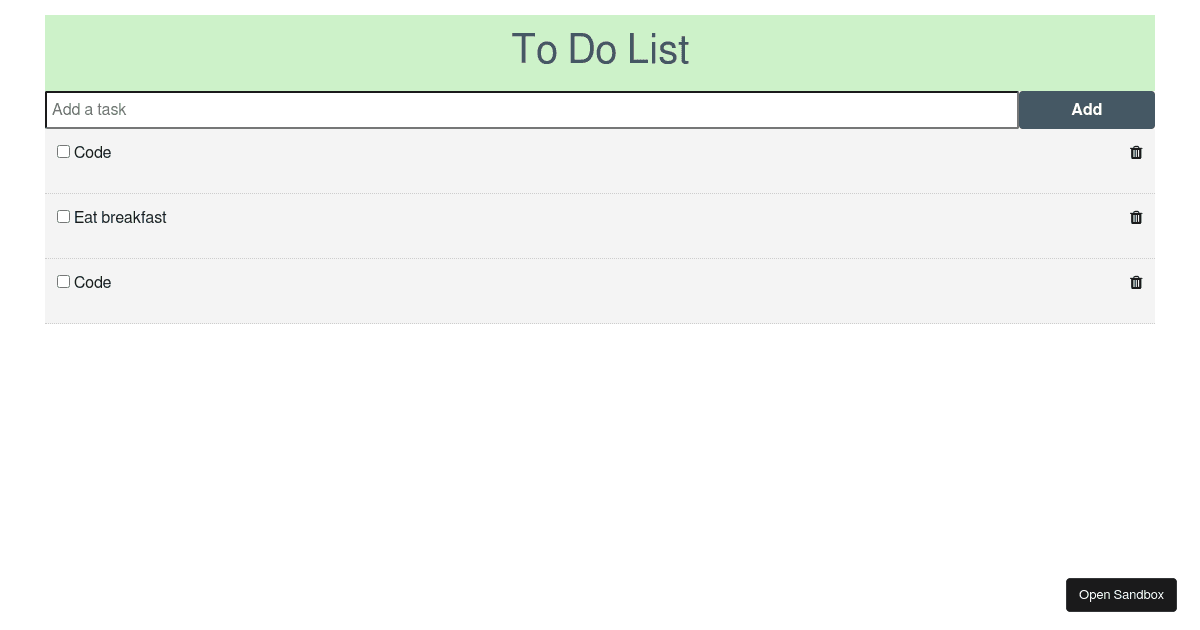Open the sandbox via Open Sandbox button
The height and width of the screenshot is (630, 1200).
point(1121,594)
